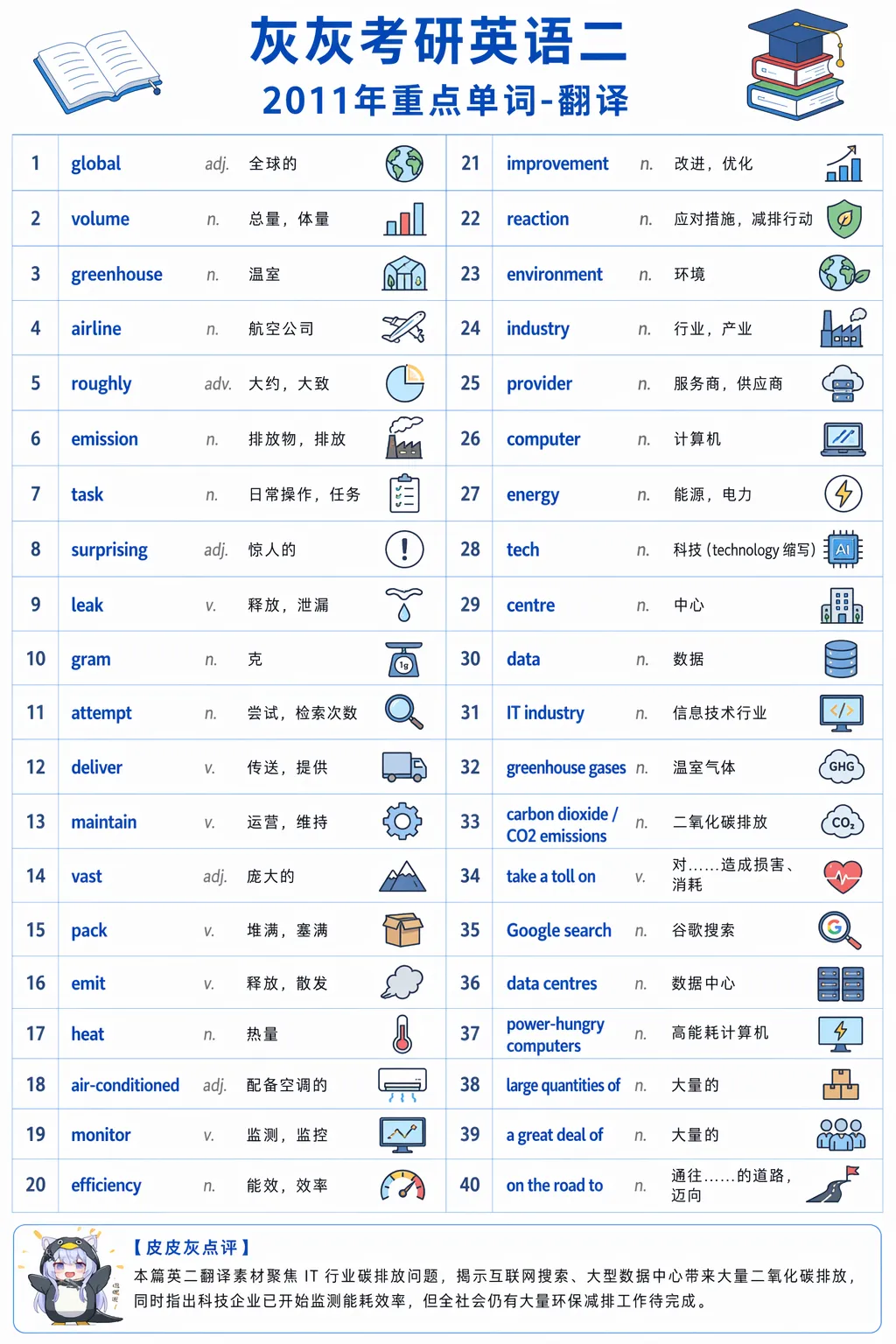Click the code monitor icon for IT industry
This screenshot has height=1344, width=896.
pos(842,712)
